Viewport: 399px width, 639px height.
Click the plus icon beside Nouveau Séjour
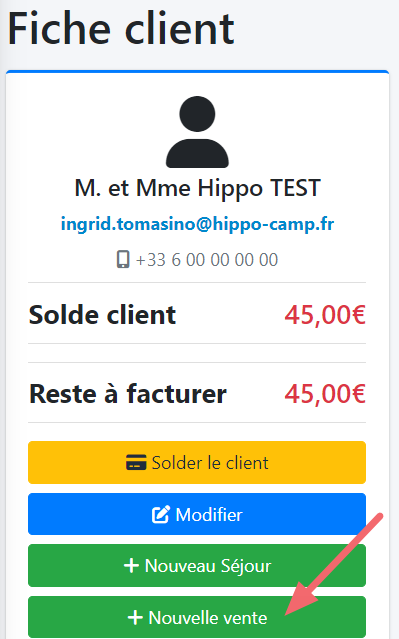point(131,566)
